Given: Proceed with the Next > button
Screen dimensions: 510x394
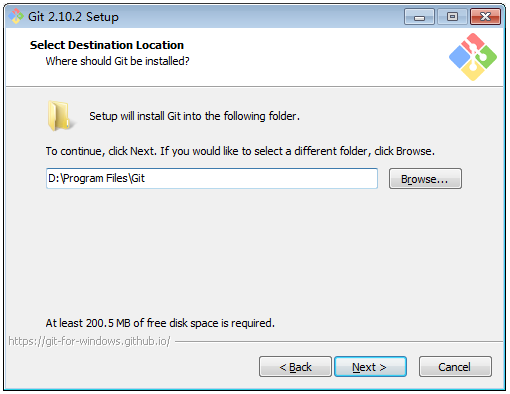Looking at the screenshot, I should click(370, 367).
